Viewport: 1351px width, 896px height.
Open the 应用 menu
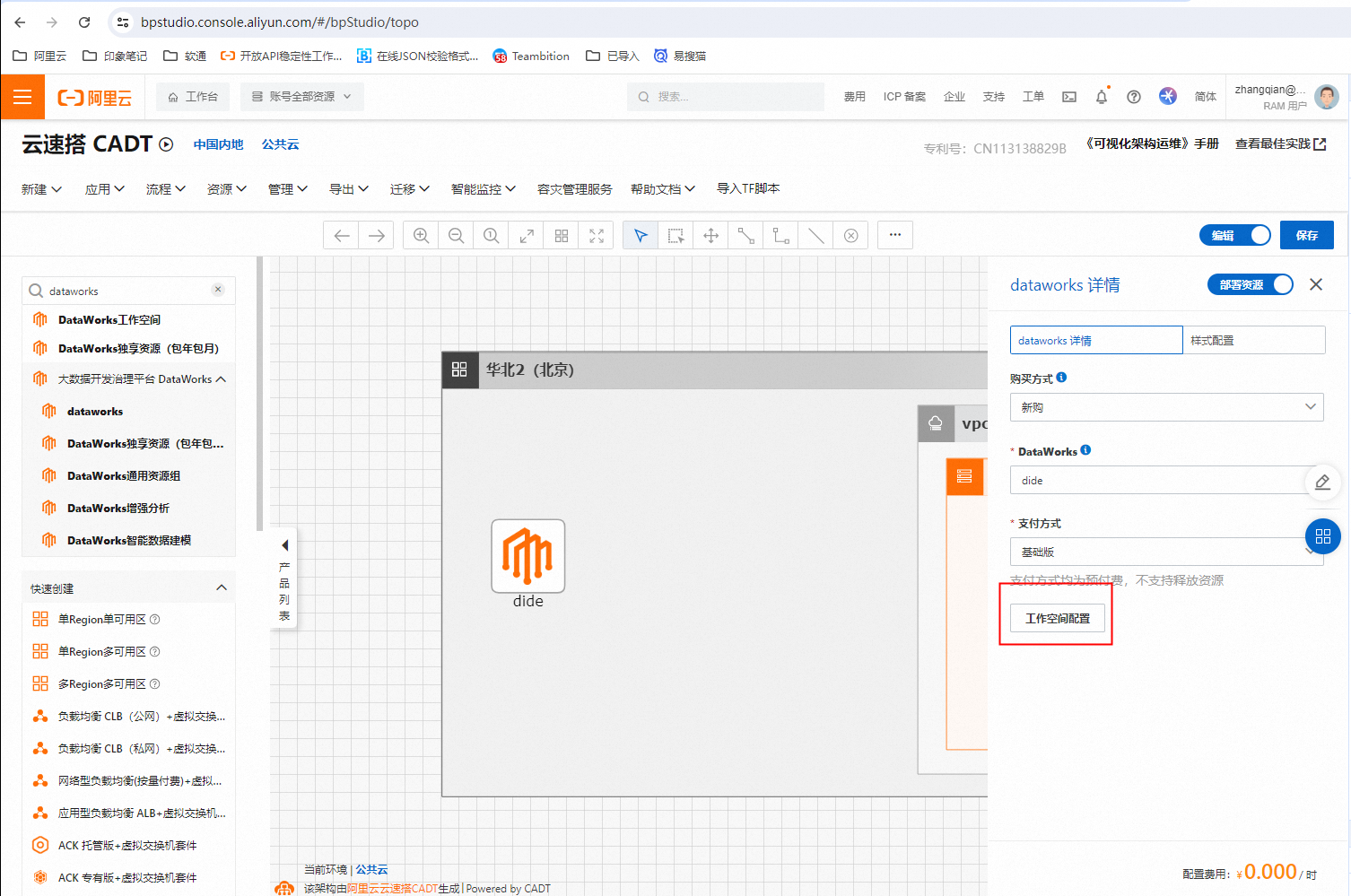[x=105, y=189]
